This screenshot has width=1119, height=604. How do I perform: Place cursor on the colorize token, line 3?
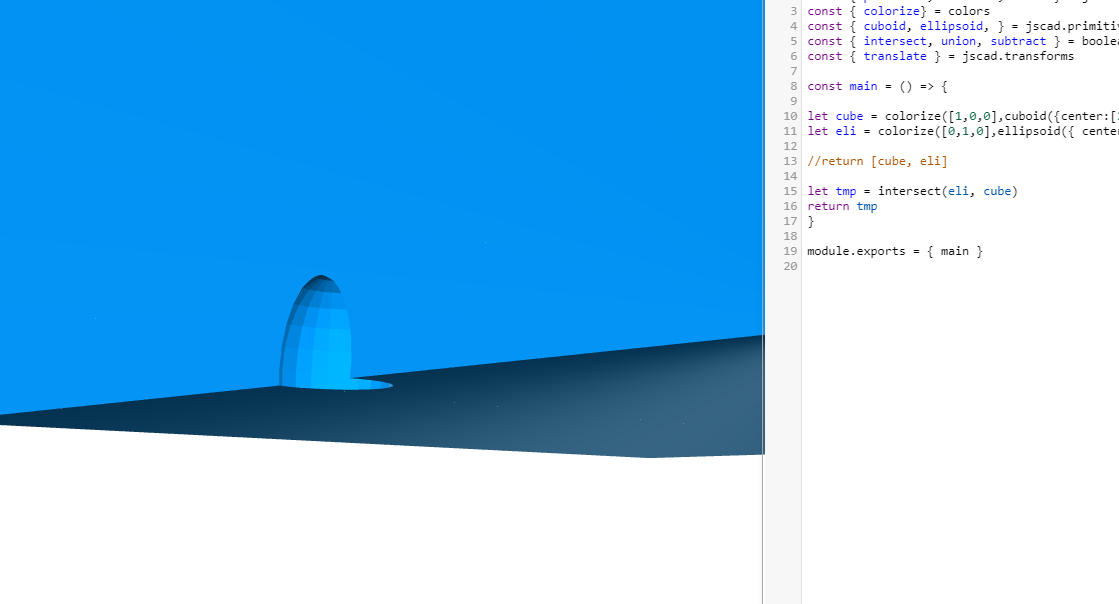pyautogui.click(x=892, y=10)
